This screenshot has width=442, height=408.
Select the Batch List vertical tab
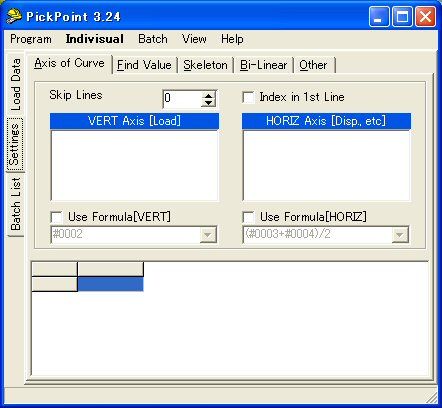pyautogui.click(x=15, y=204)
